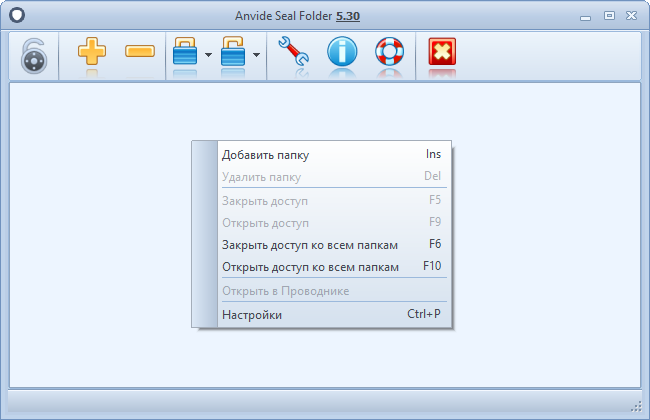Click the lifebuoy help icon
Viewport: 650px width, 420px height.
[x=389, y=51]
